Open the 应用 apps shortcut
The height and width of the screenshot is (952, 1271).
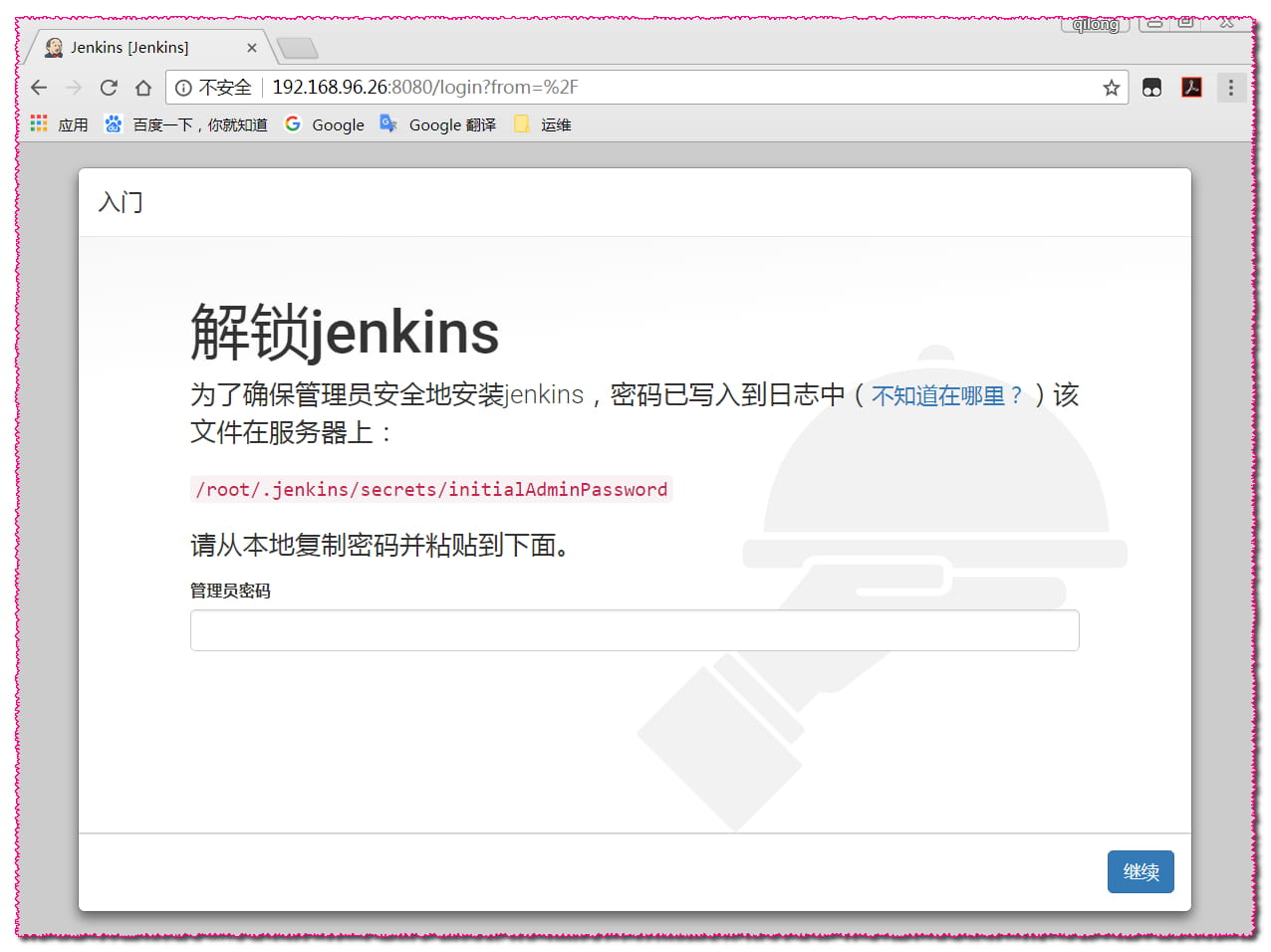point(59,124)
